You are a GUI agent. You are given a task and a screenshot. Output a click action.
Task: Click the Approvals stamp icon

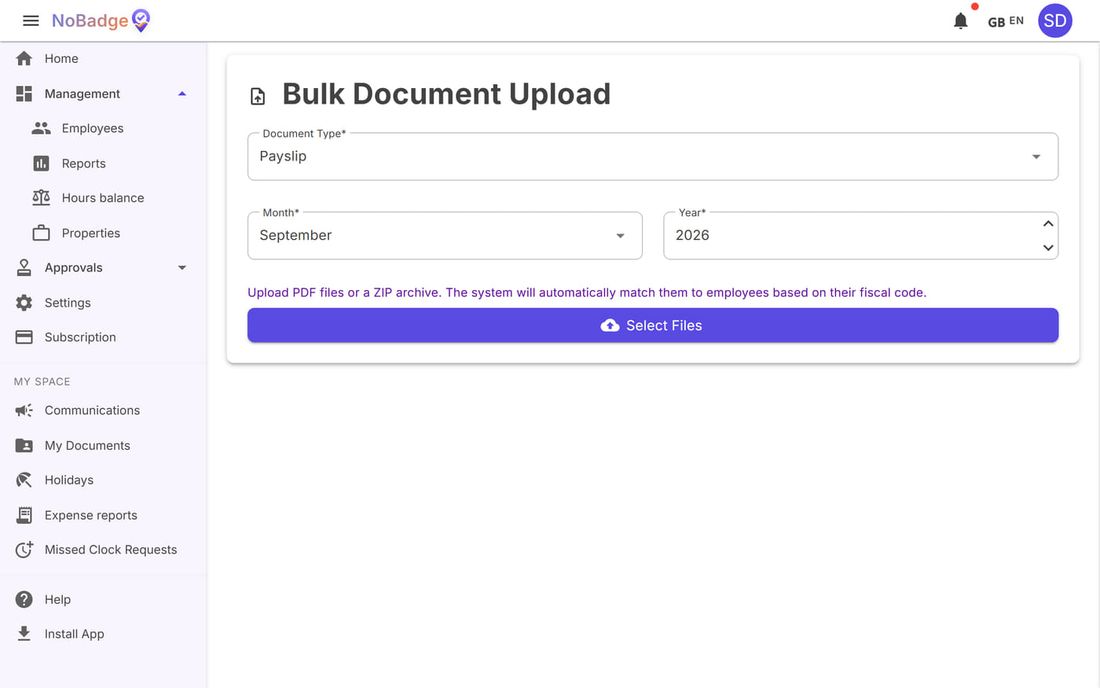tap(24, 267)
